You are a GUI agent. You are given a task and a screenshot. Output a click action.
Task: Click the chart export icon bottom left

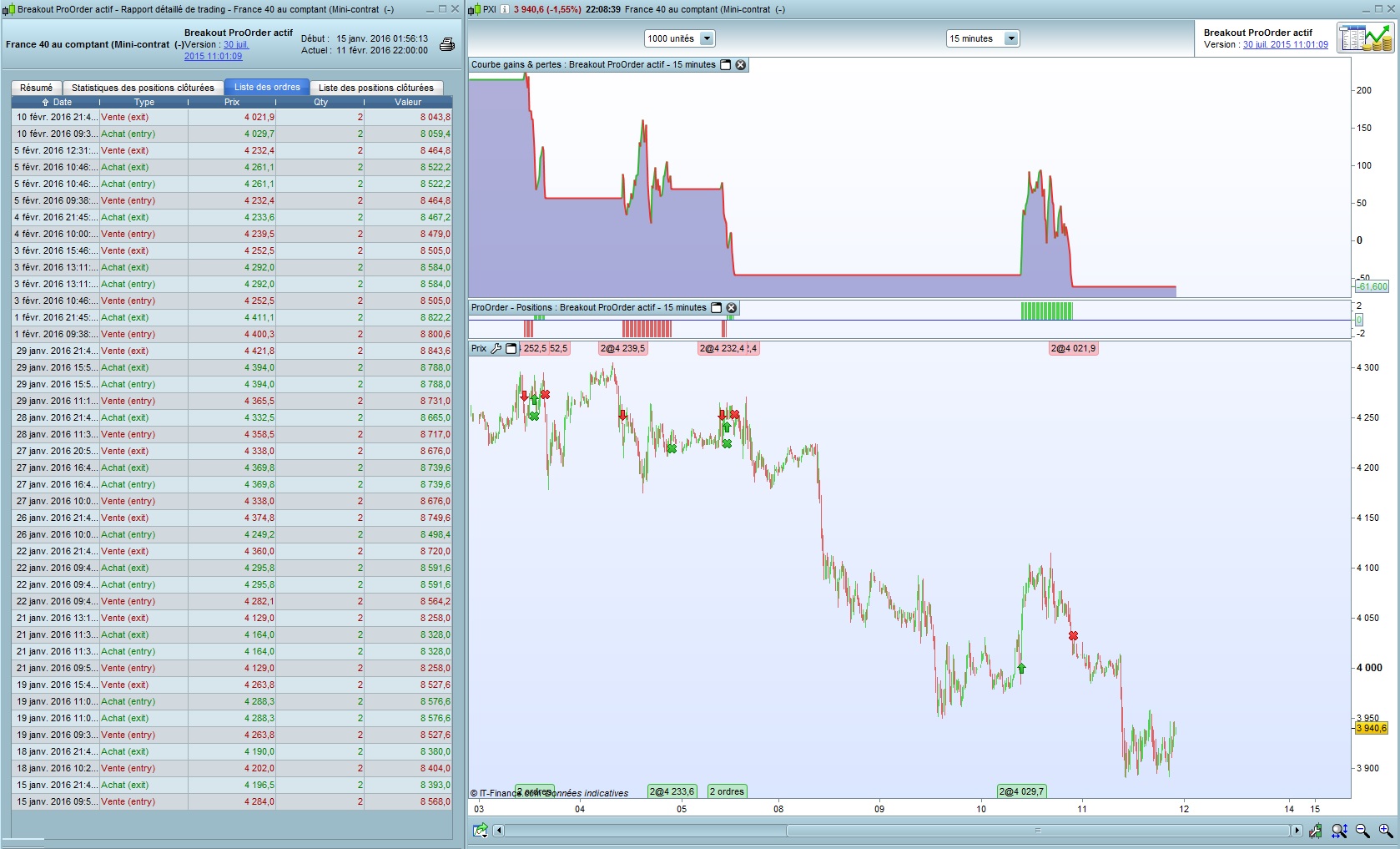(x=480, y=831)
